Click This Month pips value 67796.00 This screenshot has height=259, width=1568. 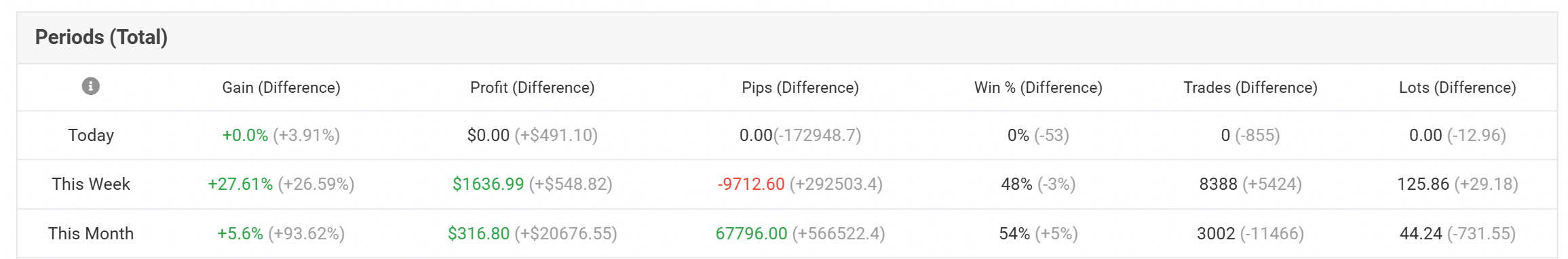coord(752,234)
